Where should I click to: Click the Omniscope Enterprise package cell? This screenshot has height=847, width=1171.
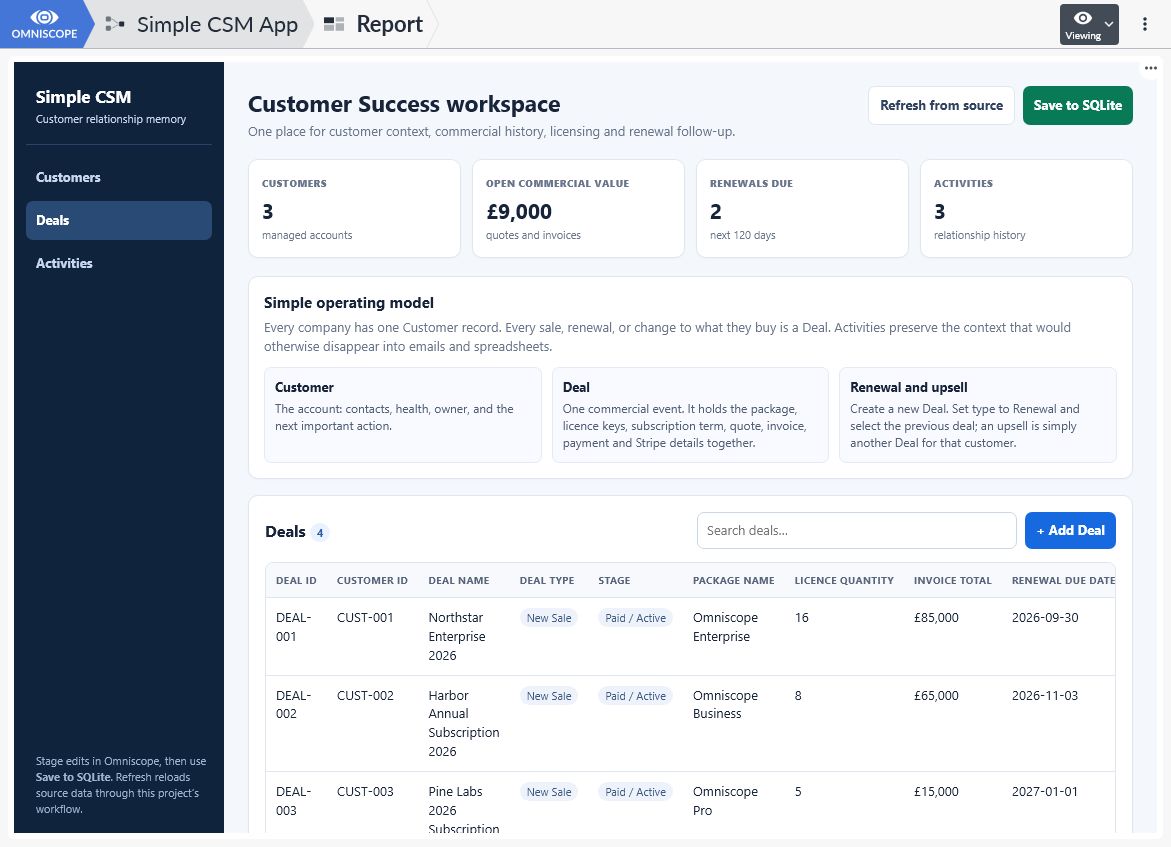pos(725,627)
